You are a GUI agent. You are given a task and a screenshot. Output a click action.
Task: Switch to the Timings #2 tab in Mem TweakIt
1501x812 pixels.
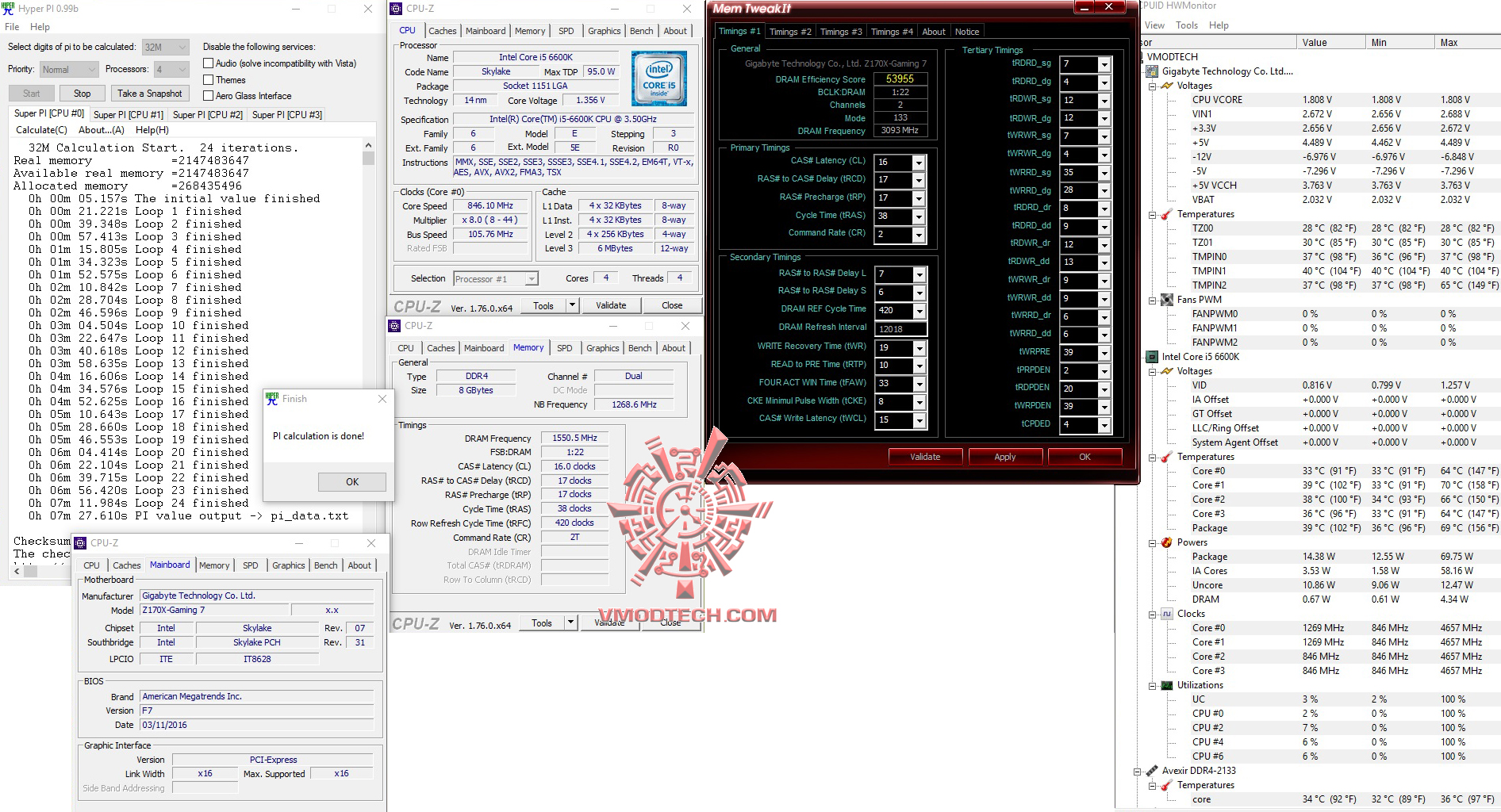tap(790, 32)
